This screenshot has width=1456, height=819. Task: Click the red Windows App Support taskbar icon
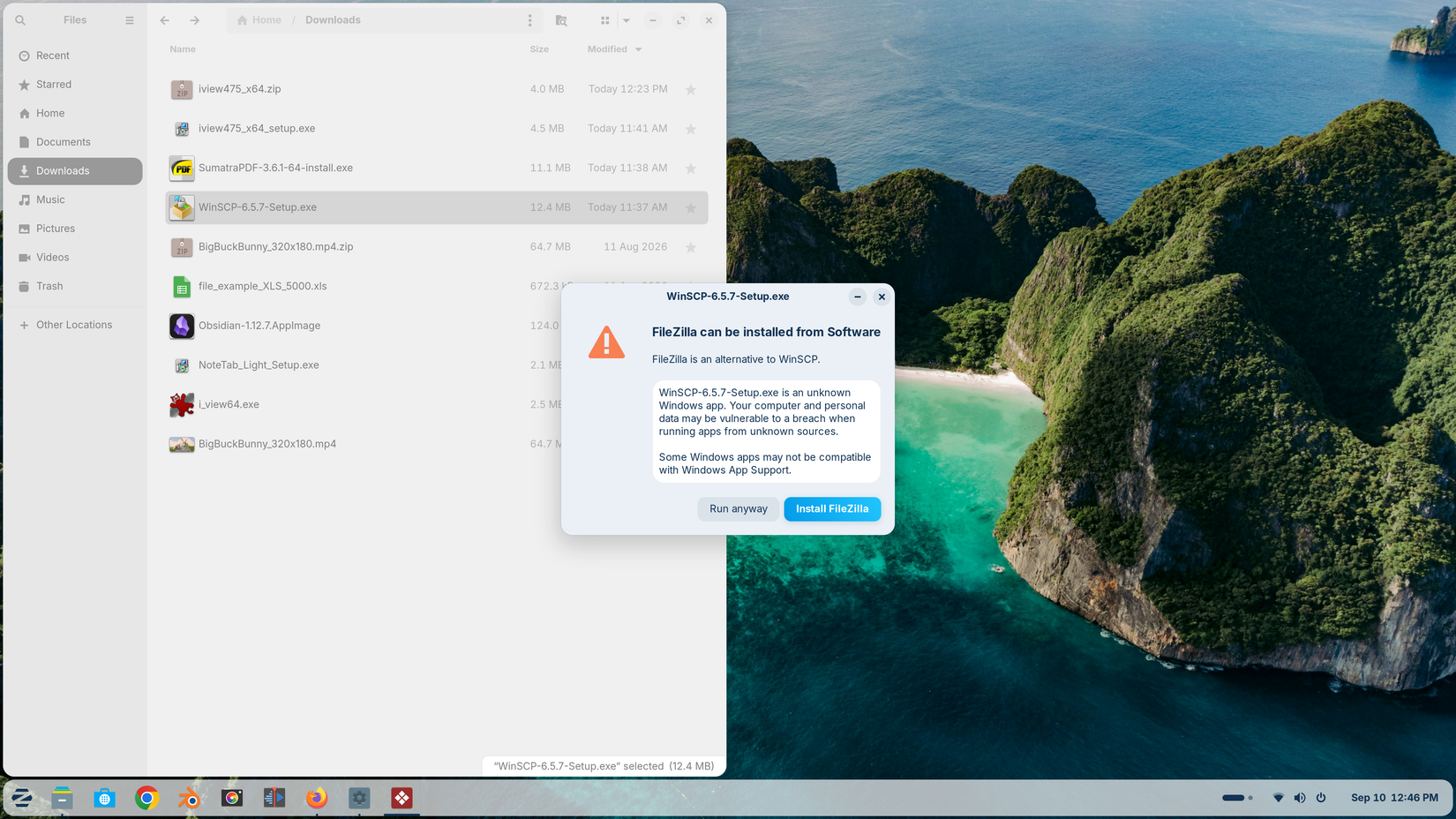pos(402,799)
